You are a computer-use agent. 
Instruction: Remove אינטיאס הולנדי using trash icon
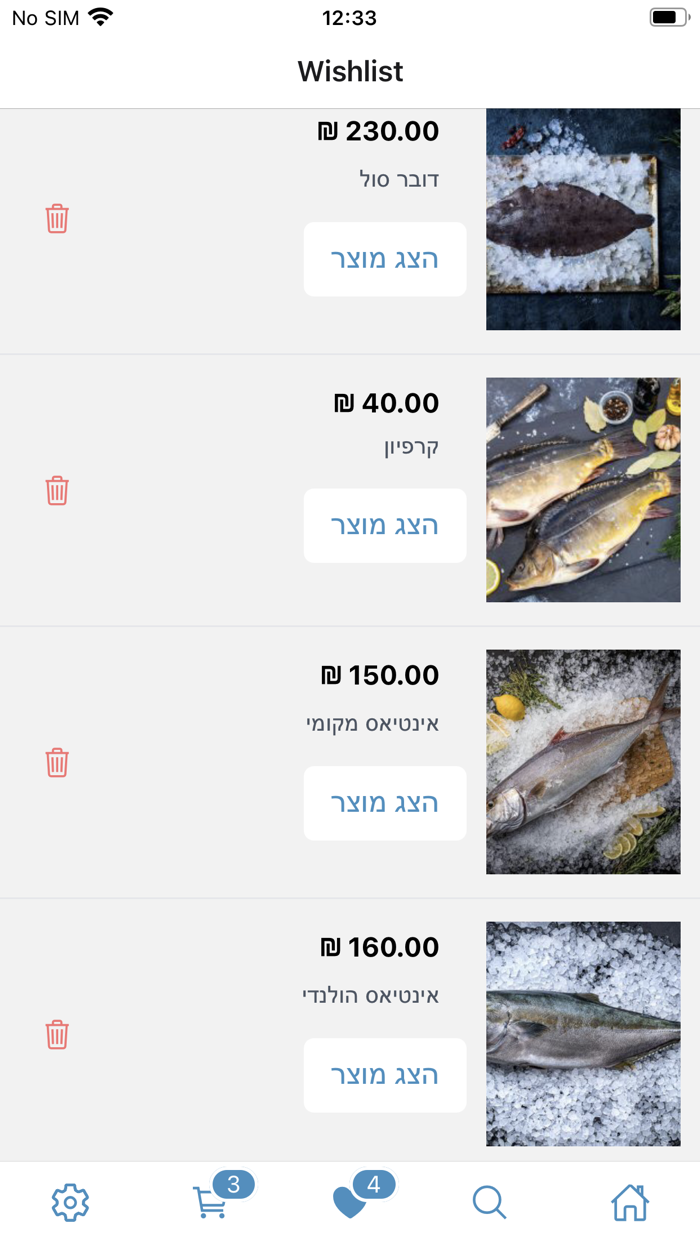coord(57,1034)
